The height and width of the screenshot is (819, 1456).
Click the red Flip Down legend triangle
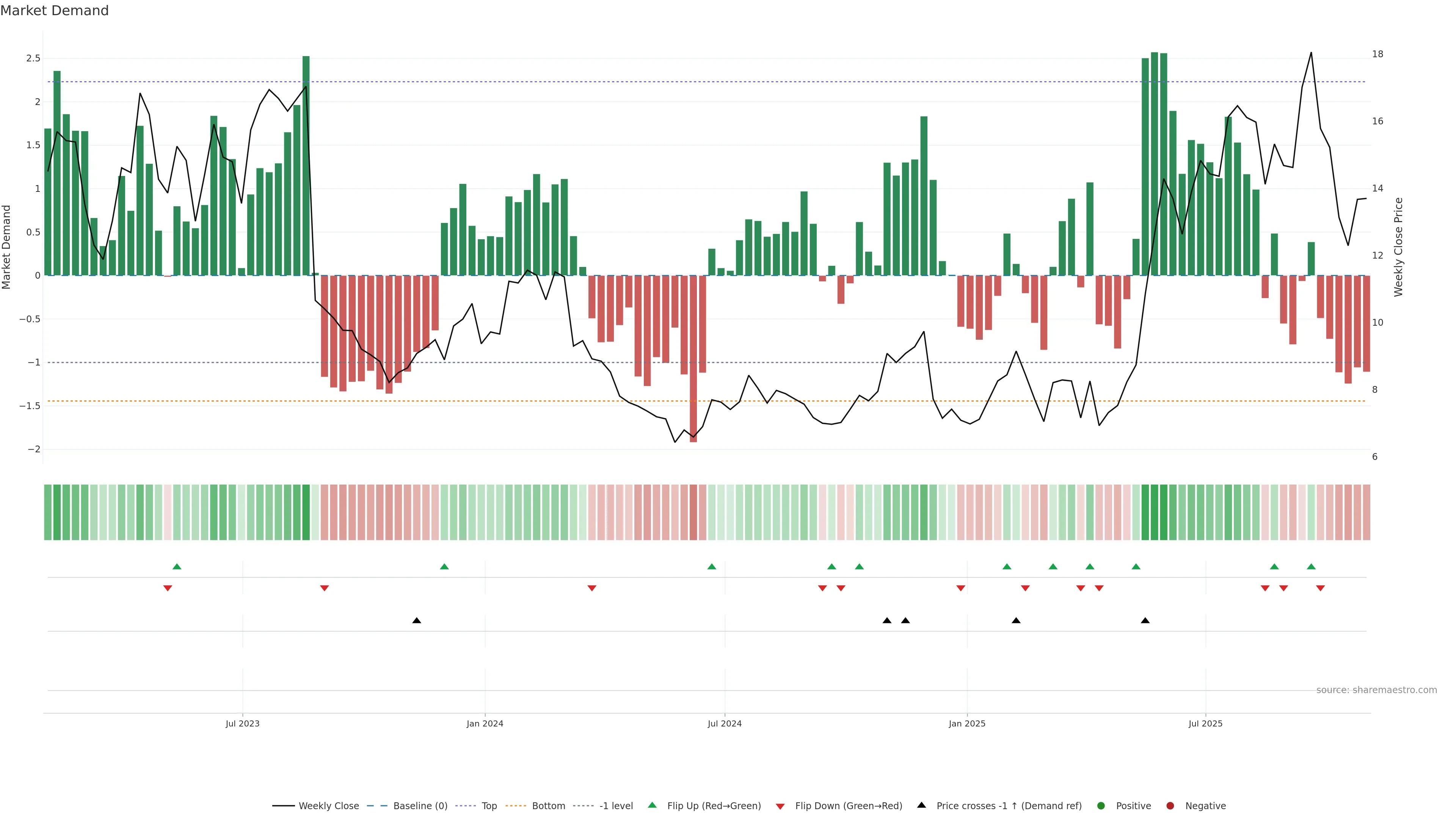[780, 806]
